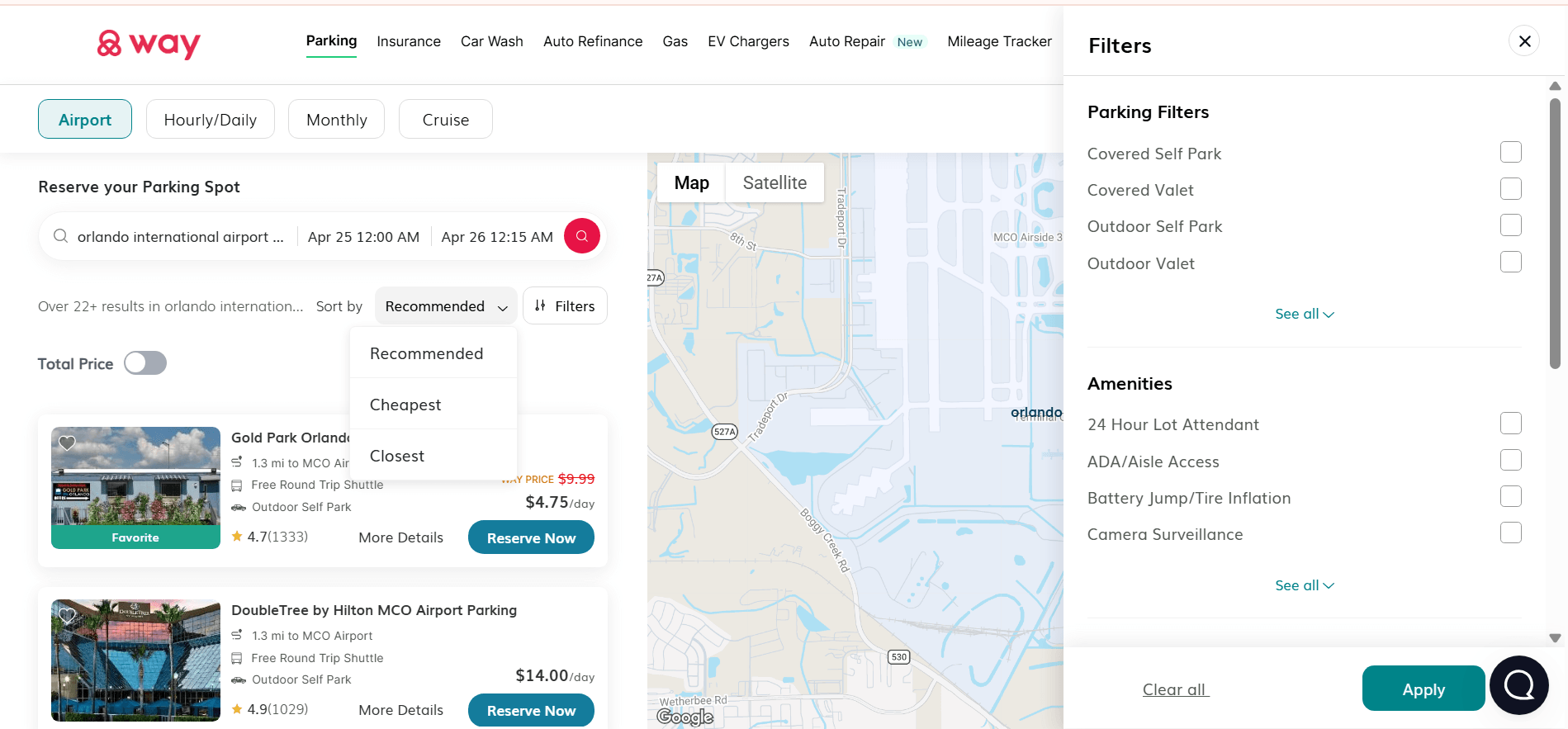
Task: Select the Hourly/Daily parking tab
Action: coord(211,119)
